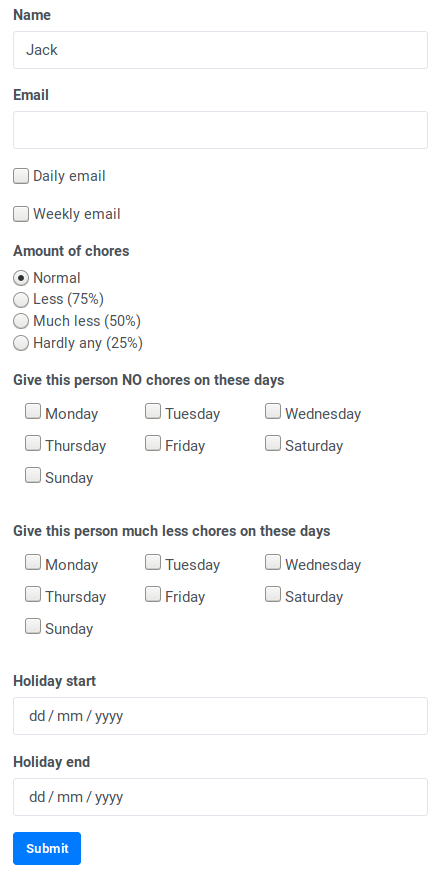Check Wednesday under NO chores days
Viewport: 439px width, 876px height.
[x=273, y=412]
